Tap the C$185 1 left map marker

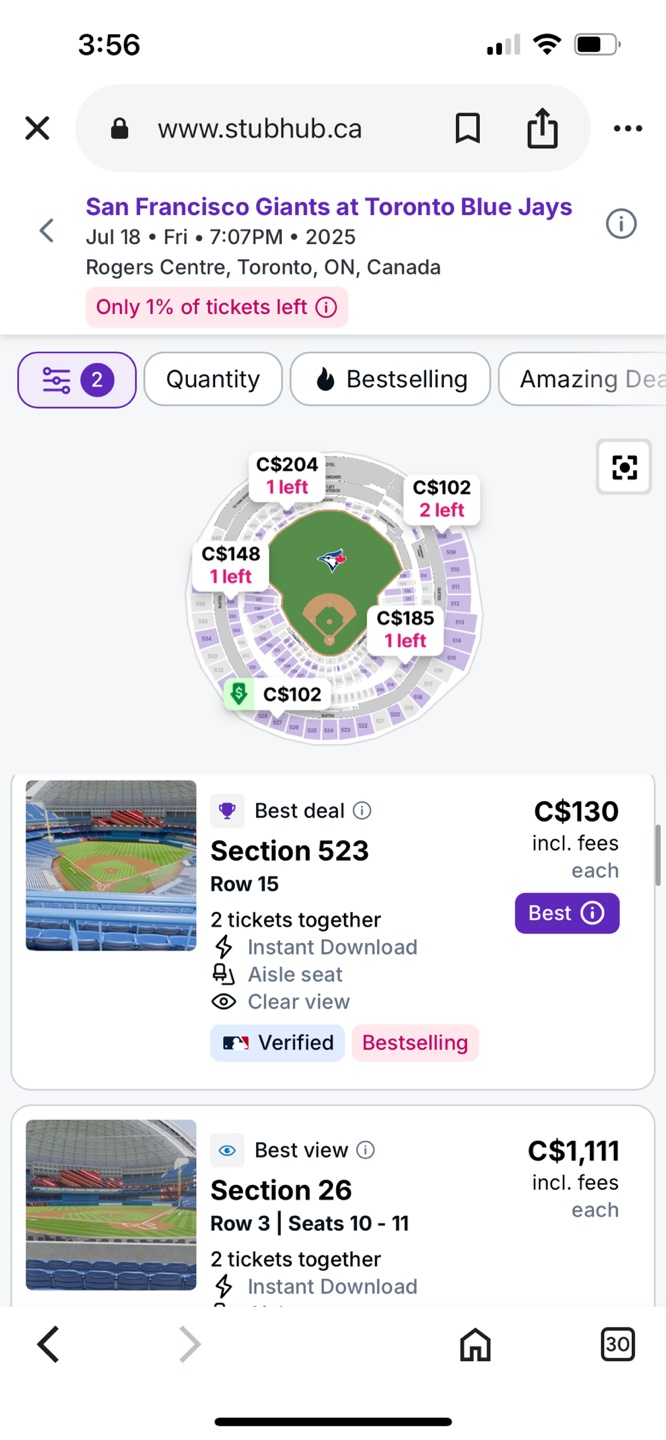405,629
